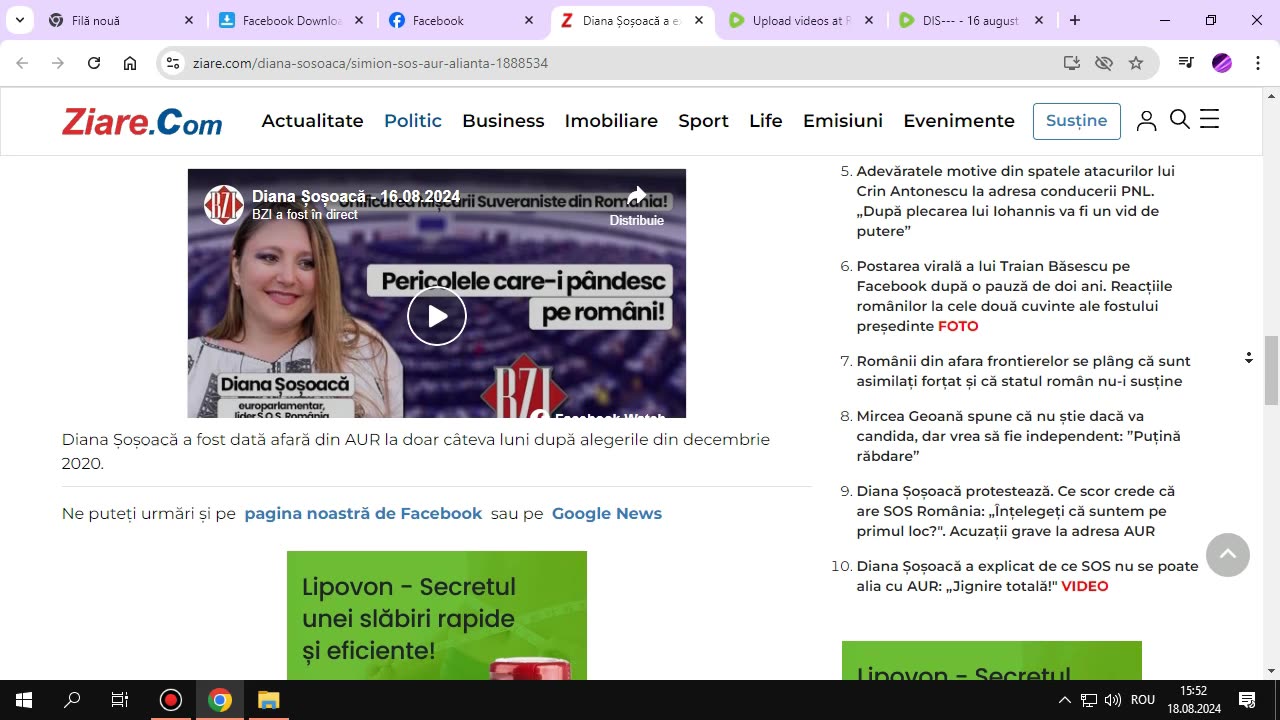Close the Filă nouă tab
The image size is (1280, 720).
(189, 20)
